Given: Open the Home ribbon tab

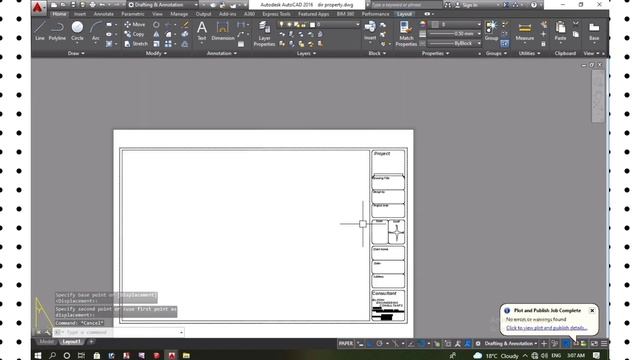Looking at the screenshot, I should tap(59, 14).
